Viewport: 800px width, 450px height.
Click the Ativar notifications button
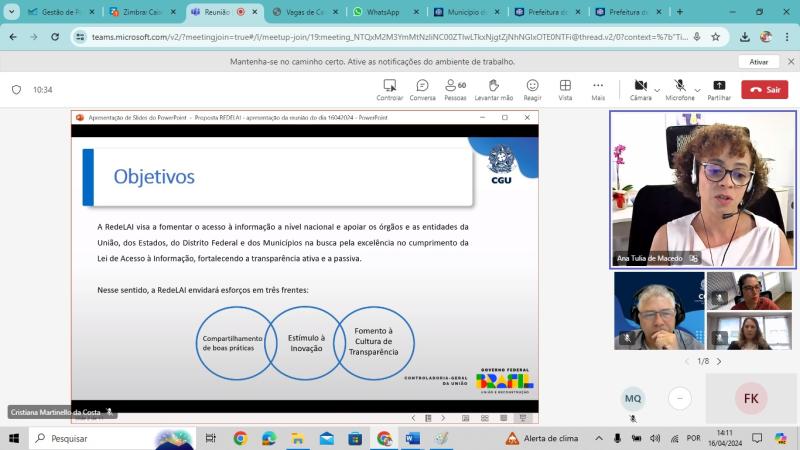tap(758, 62)
